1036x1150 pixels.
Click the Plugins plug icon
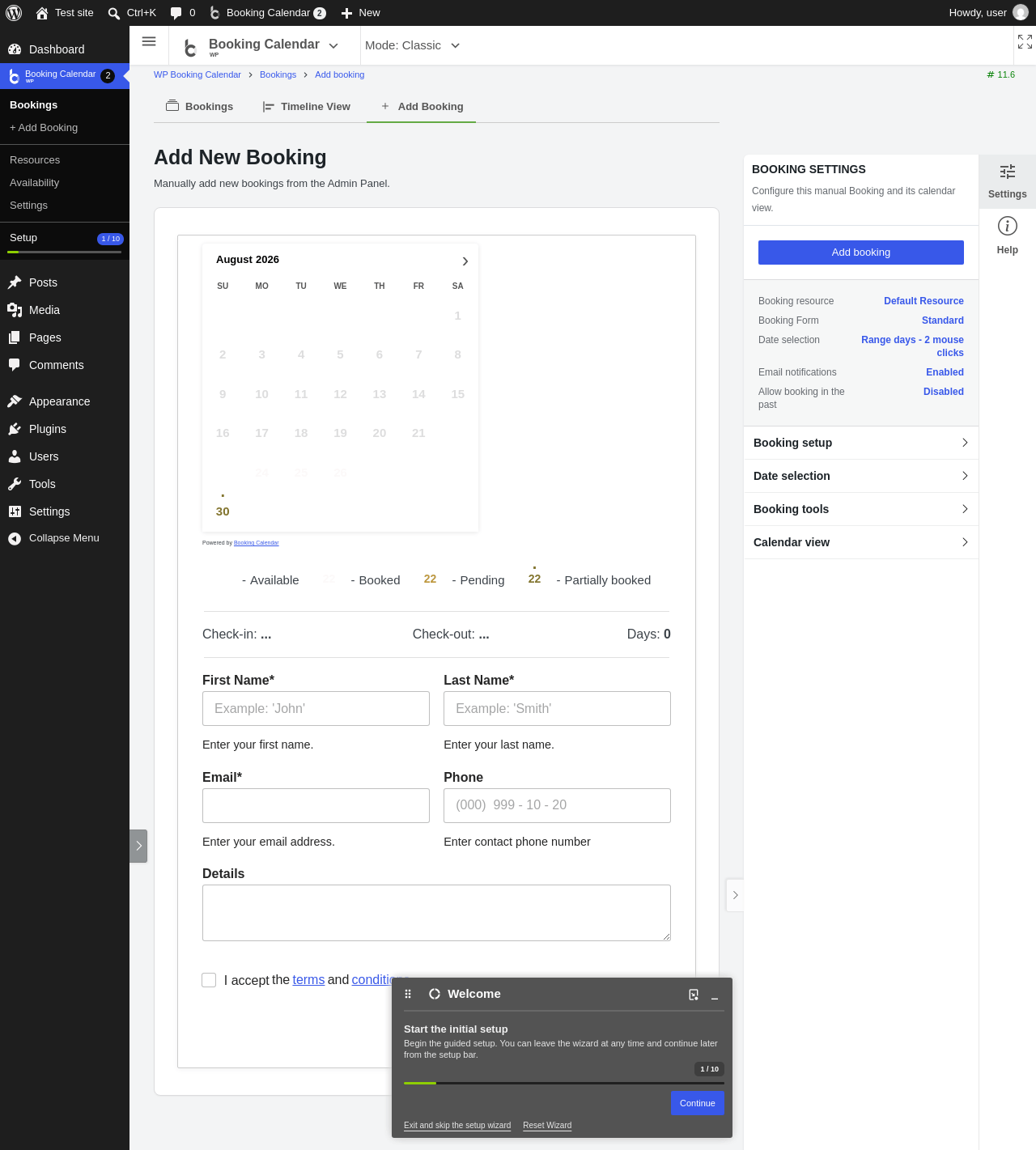point(15,429)
